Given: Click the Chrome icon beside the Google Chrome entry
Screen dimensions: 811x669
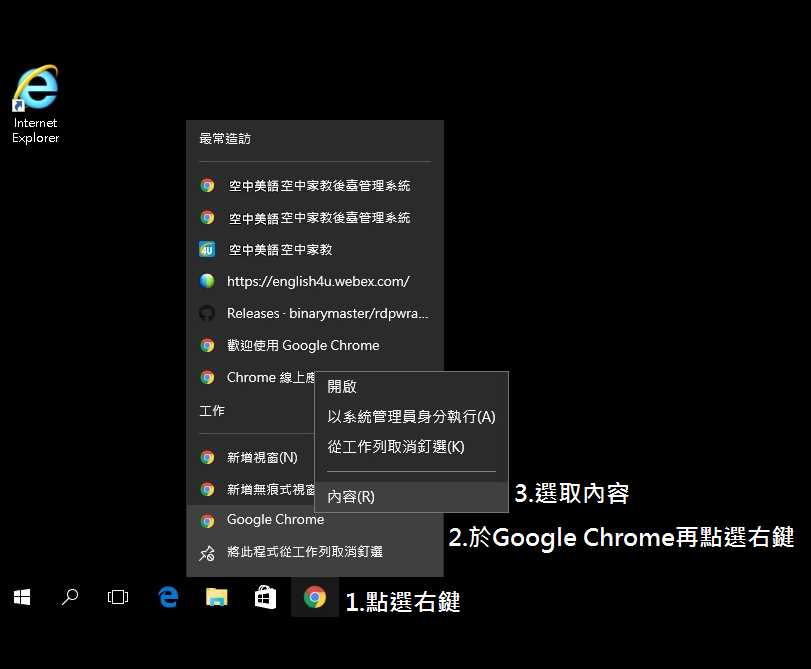Looking at the screenshot, I should (207, 521).
